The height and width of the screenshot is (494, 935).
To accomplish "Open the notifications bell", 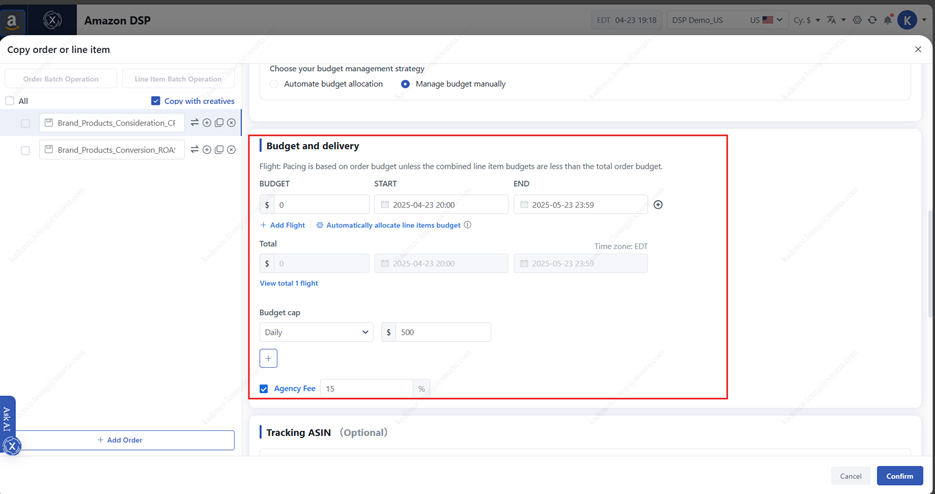I will pyautogui.click(x=886, y=20).
